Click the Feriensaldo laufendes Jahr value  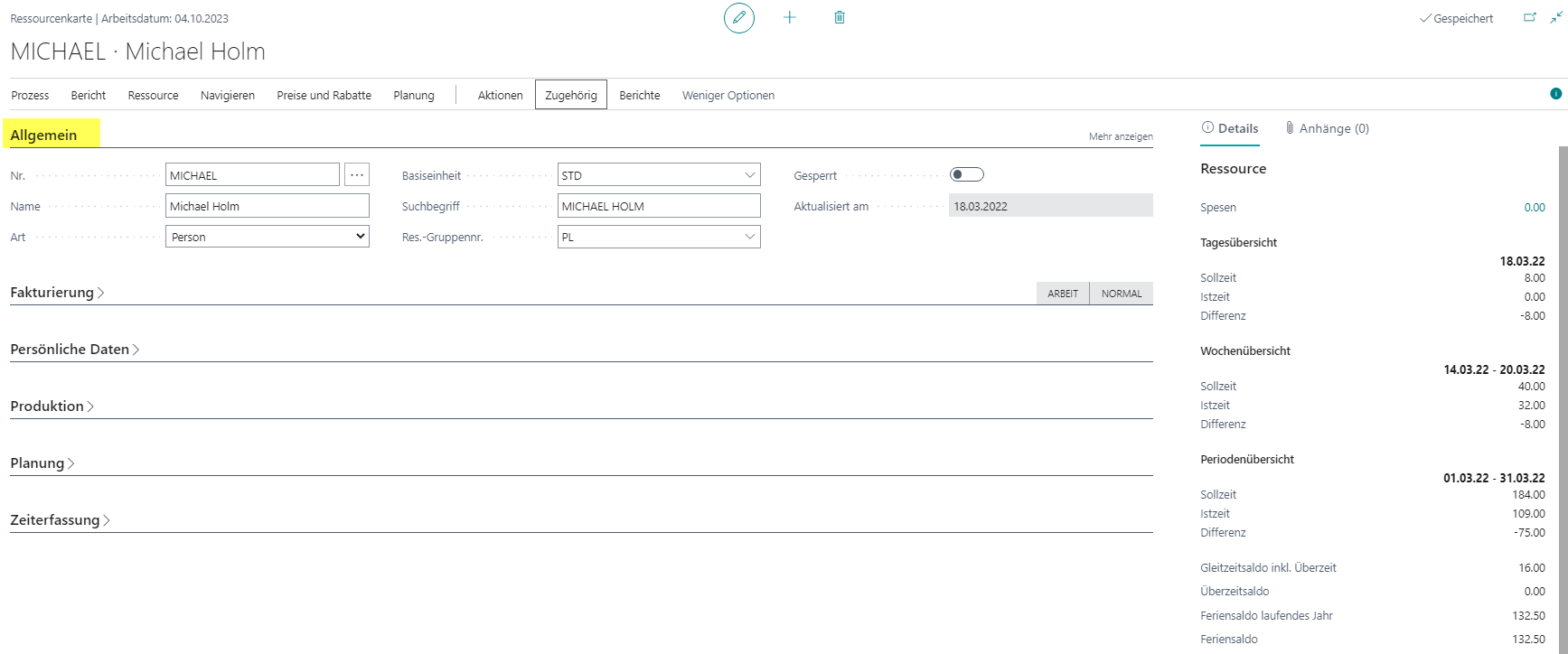pos(1528,616)
